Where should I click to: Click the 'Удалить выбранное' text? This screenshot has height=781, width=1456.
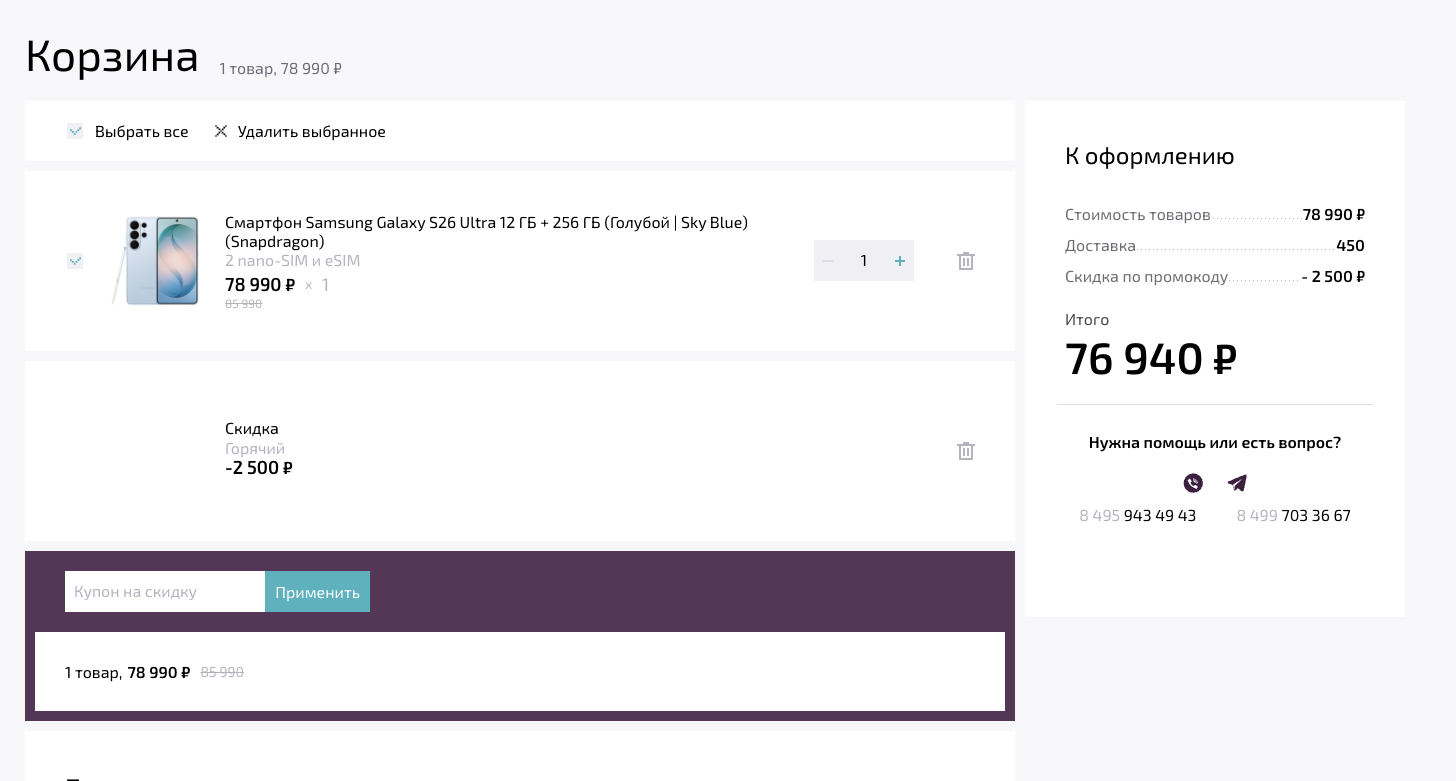coord(312,132)
